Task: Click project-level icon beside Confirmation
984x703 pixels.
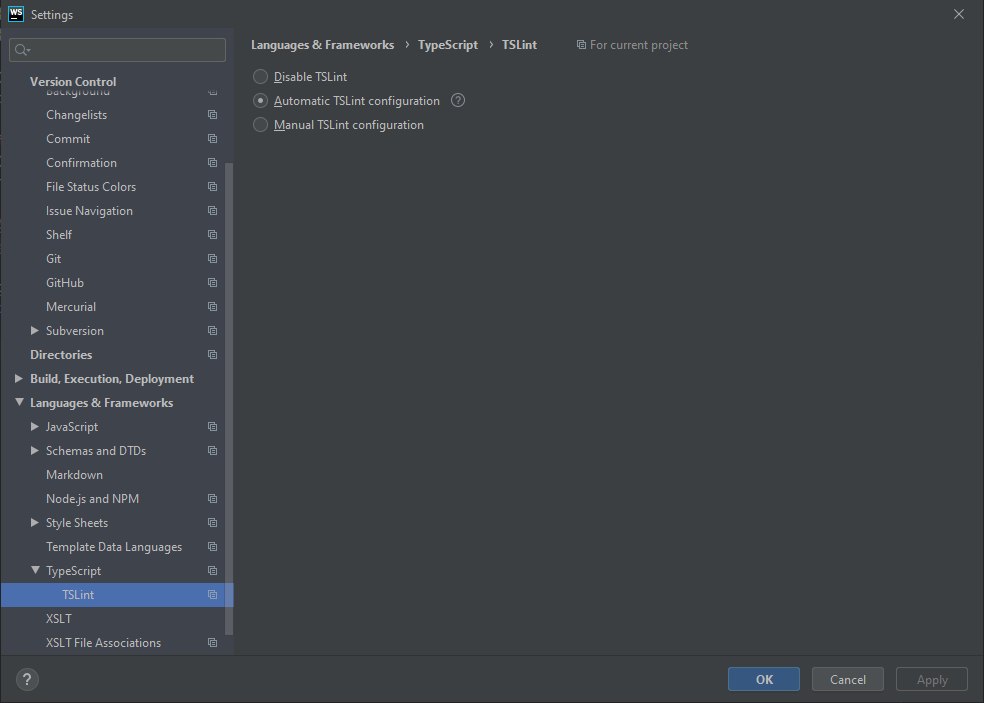Action: pyautogui.click(x=213, y=163)
